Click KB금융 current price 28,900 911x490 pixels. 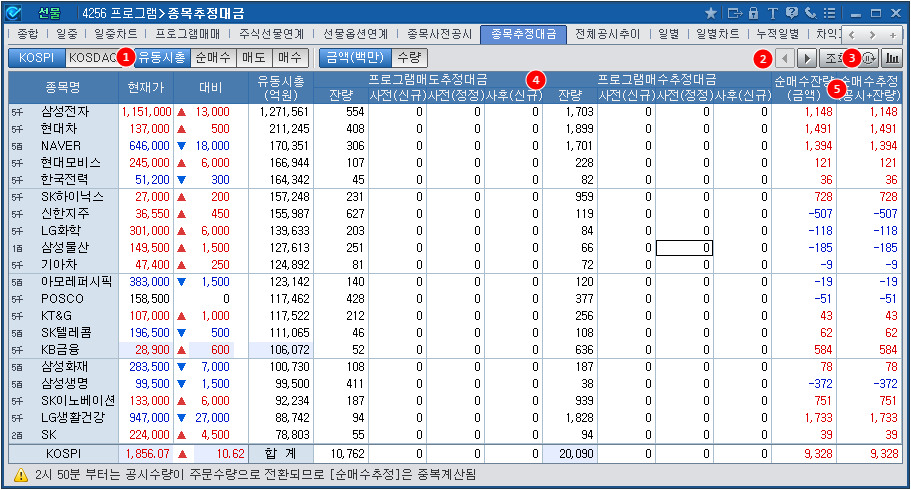[x=152, y=350]
